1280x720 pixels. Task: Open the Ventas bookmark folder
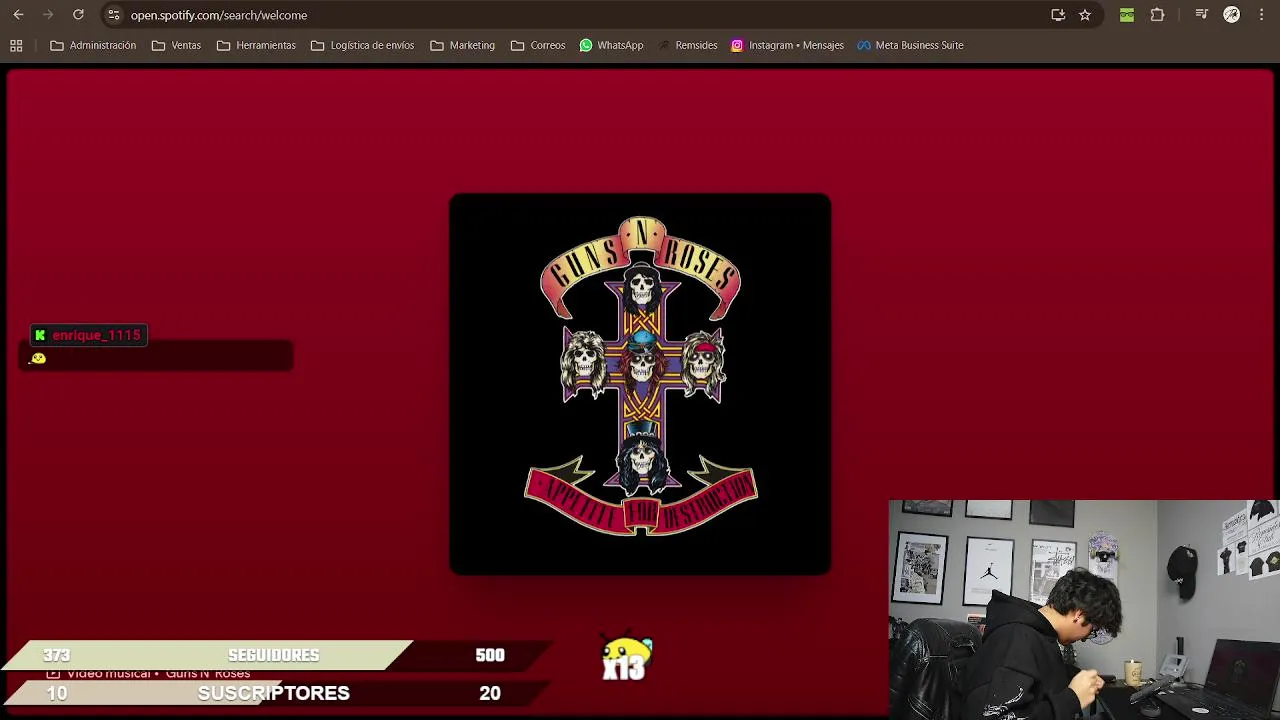coord(176,45)
